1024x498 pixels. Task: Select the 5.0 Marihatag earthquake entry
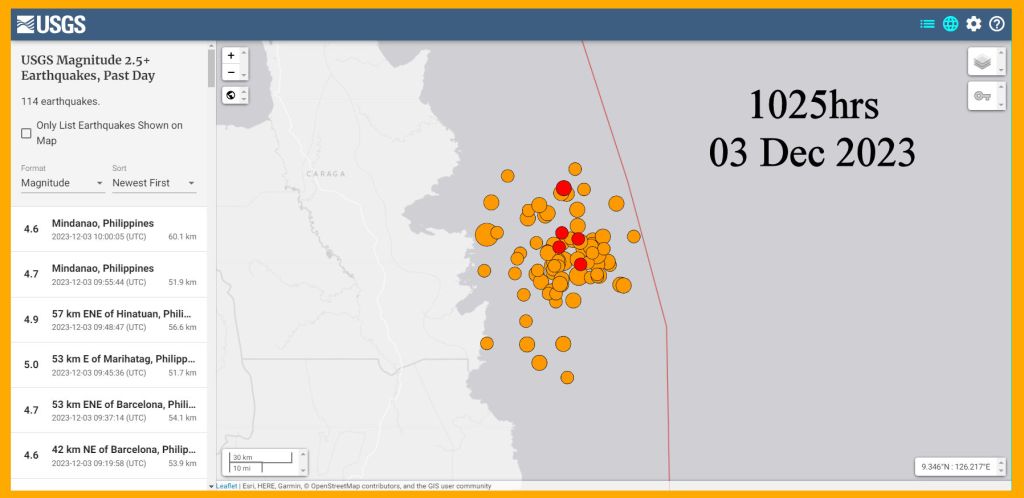(x=108, y=365)
